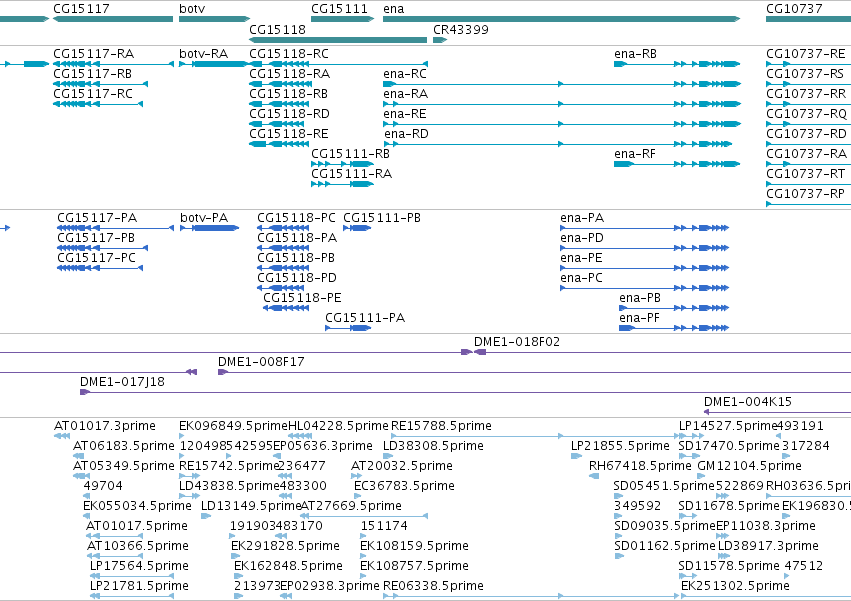The height and width of the screenshot is (601, 851).
Task: Select transcript CG10737-RS
Action: [x=805, y=74]
